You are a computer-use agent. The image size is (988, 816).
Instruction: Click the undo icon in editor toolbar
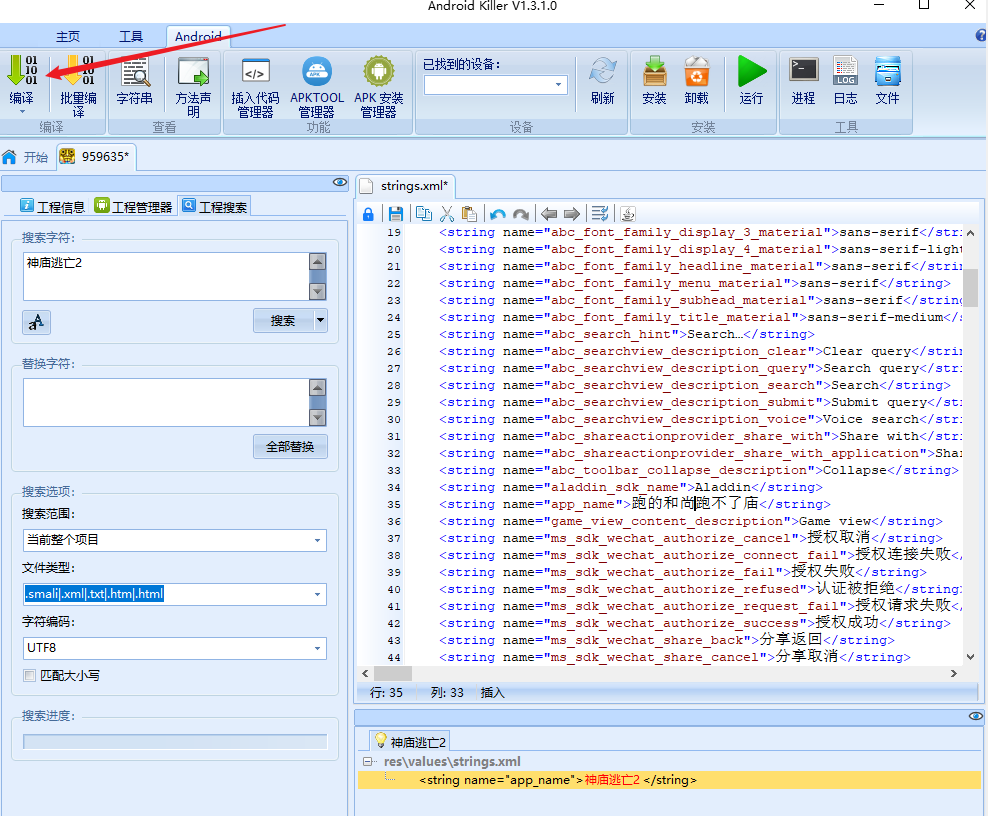498,214
